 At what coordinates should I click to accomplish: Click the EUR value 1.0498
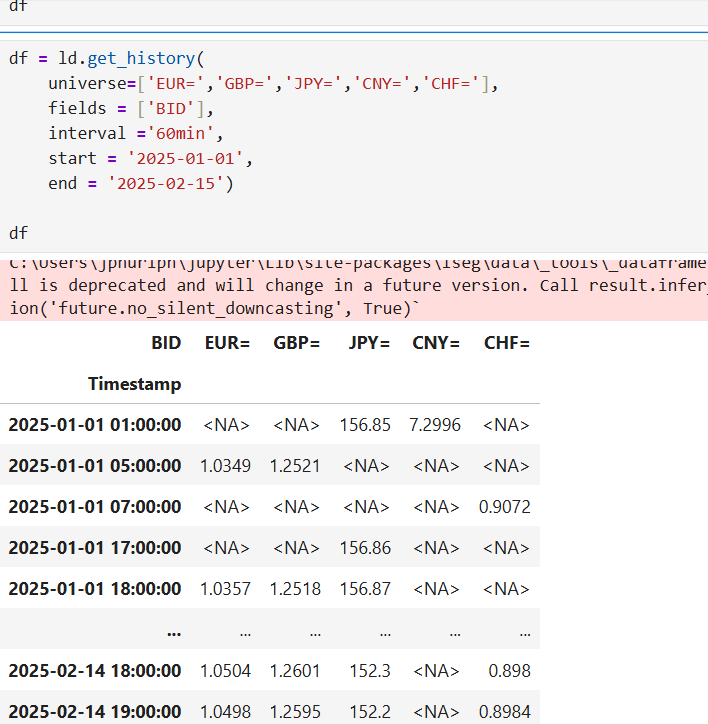tap(225, 712)
